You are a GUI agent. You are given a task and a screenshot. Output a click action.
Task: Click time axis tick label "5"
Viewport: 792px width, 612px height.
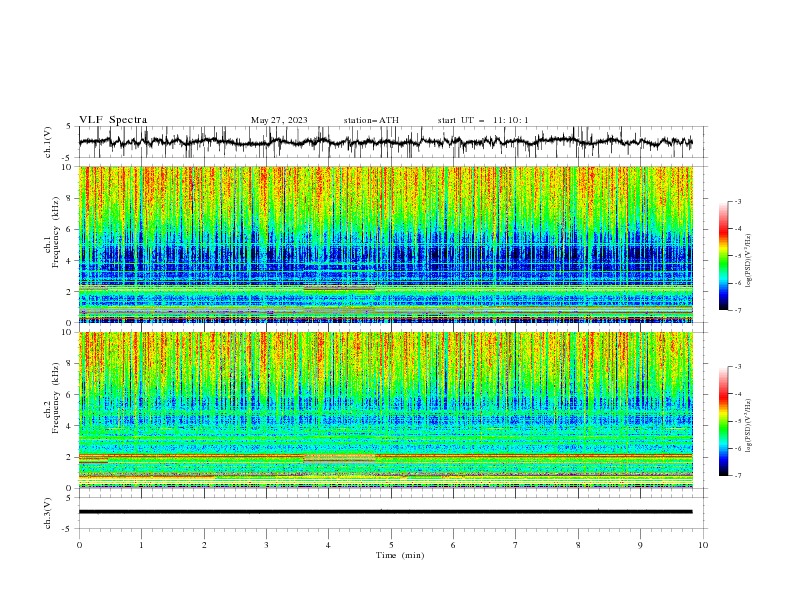pyautogui.click(x=391, y=545)
